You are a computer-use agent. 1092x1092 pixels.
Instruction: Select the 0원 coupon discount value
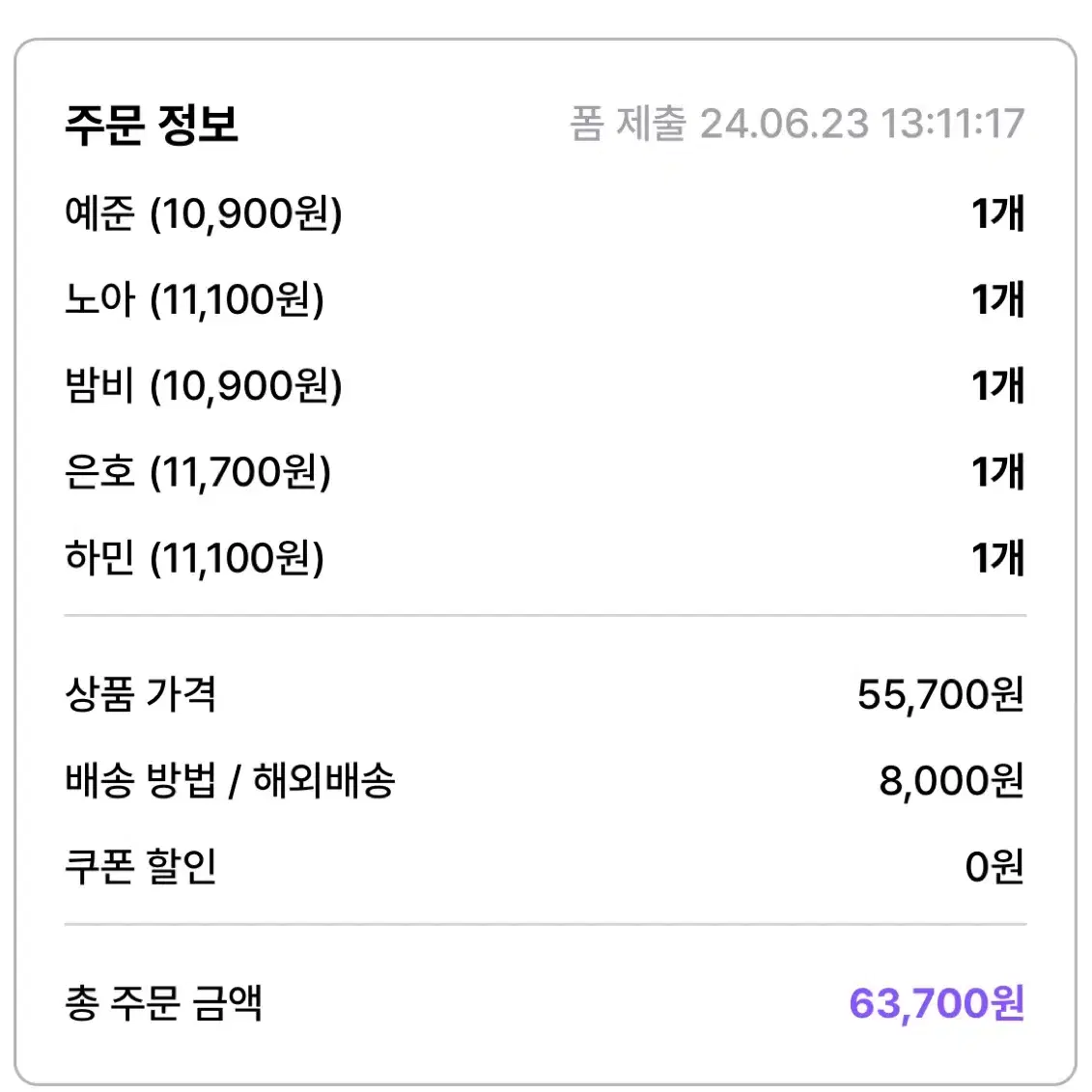click(994, 867)
